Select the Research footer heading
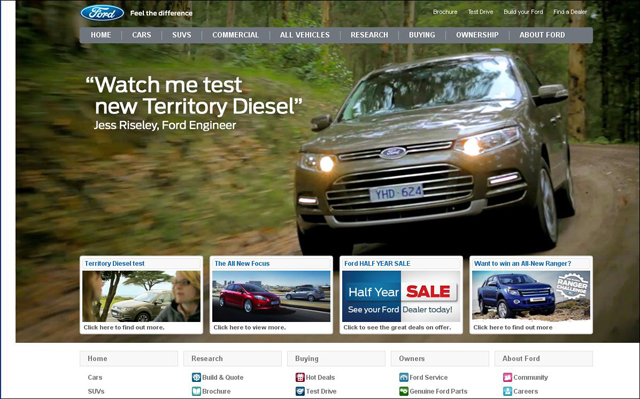The width and height of the screenshot is (640, 399). tap(233, 359)
